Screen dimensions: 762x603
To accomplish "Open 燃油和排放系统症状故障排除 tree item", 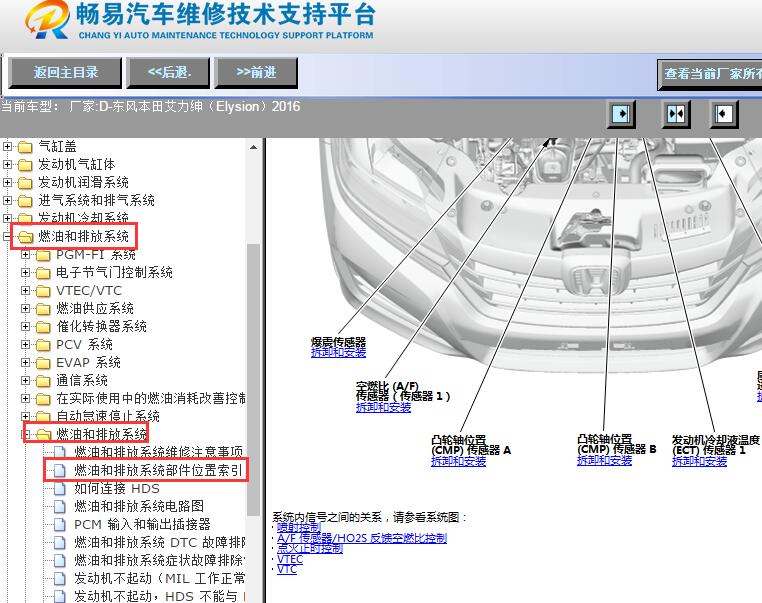I will coord(160,560).
